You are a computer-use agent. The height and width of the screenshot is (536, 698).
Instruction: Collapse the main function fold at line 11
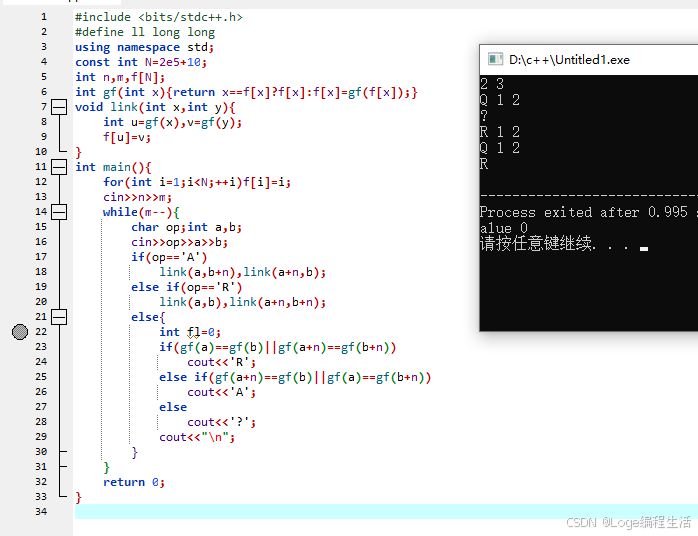[59, 167]
